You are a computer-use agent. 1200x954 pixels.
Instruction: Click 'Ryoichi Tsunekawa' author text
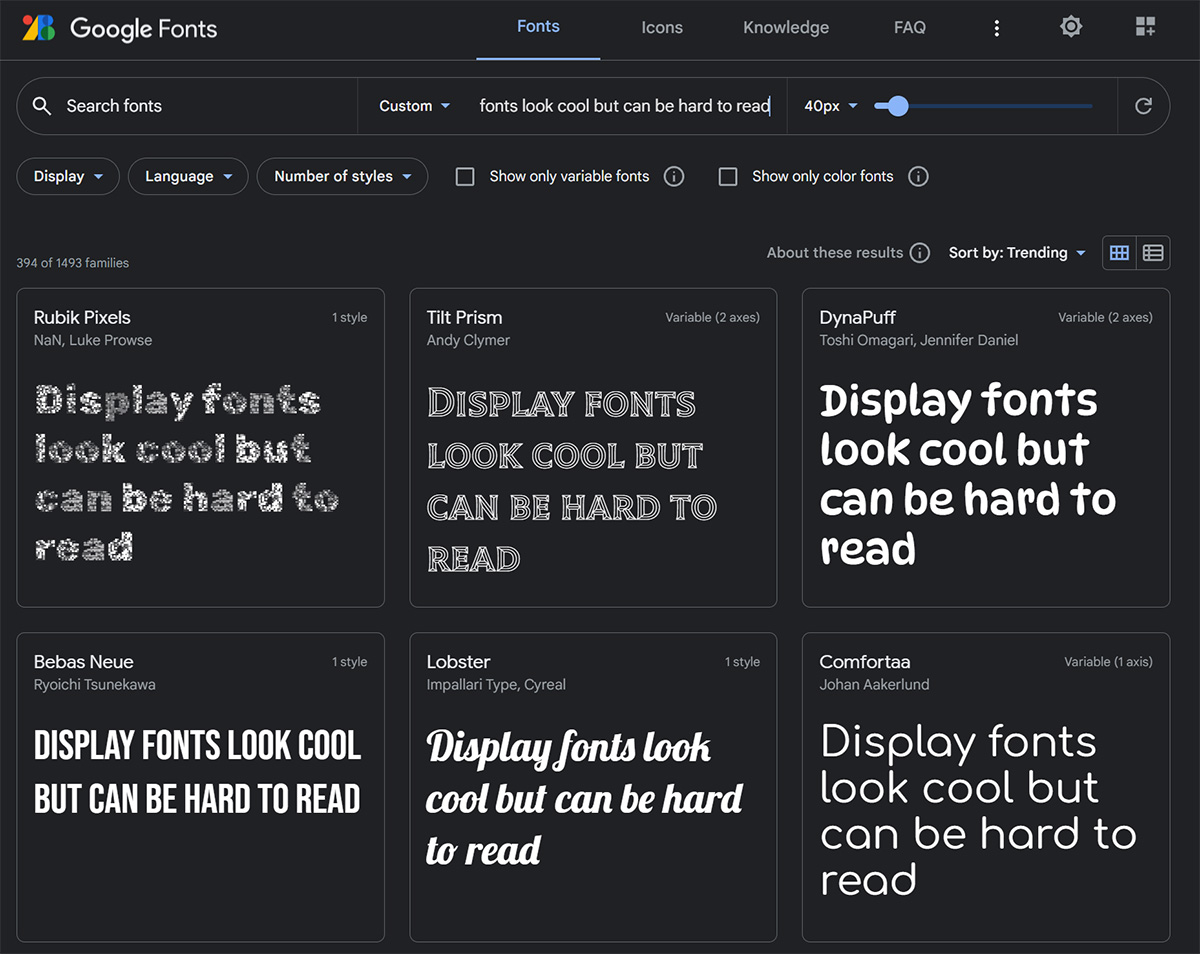pyautogui.click(x=95, y=685)
